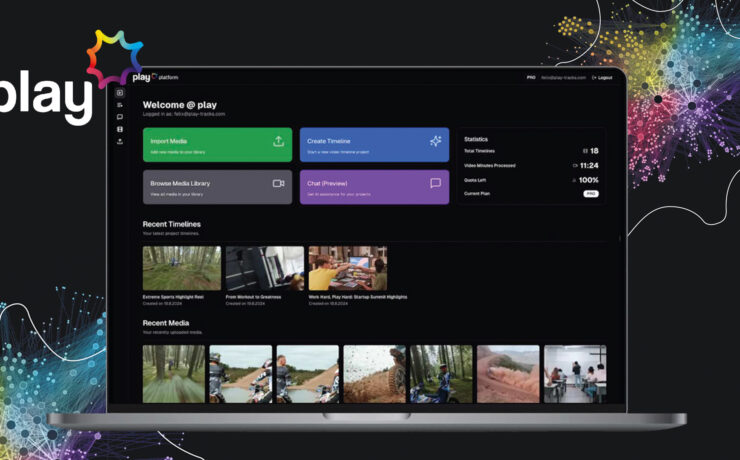
Task: Open the Extreme Sports Highlight Reel thumbnail
Action: point(182,268)
